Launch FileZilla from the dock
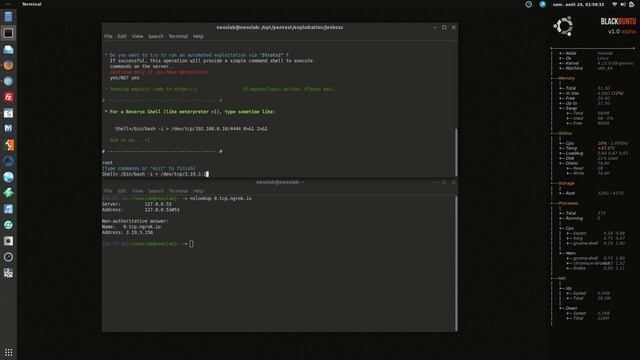This screenshot has height=360, width=640. pos(8,97)
